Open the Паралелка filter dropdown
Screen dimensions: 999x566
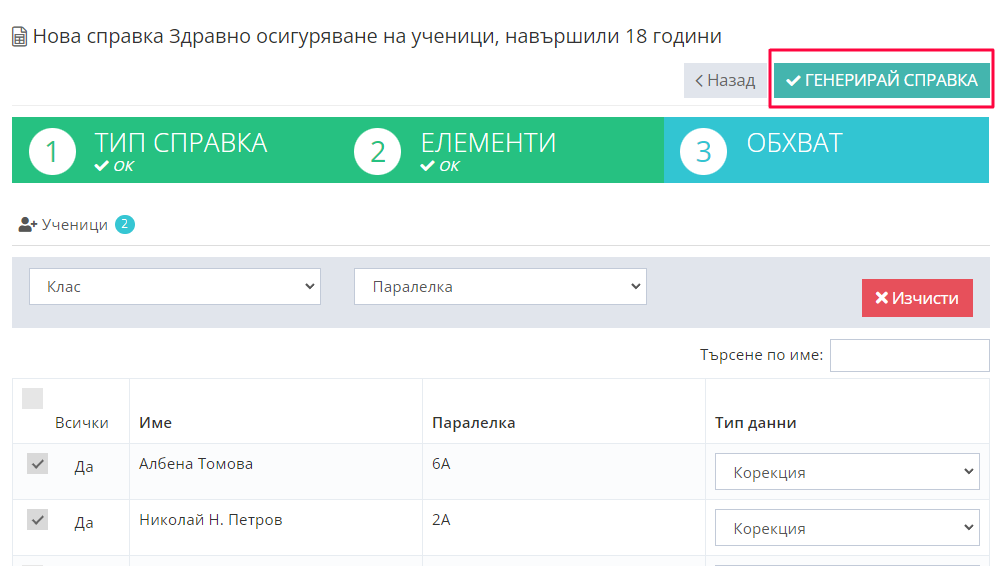(500, 287)
